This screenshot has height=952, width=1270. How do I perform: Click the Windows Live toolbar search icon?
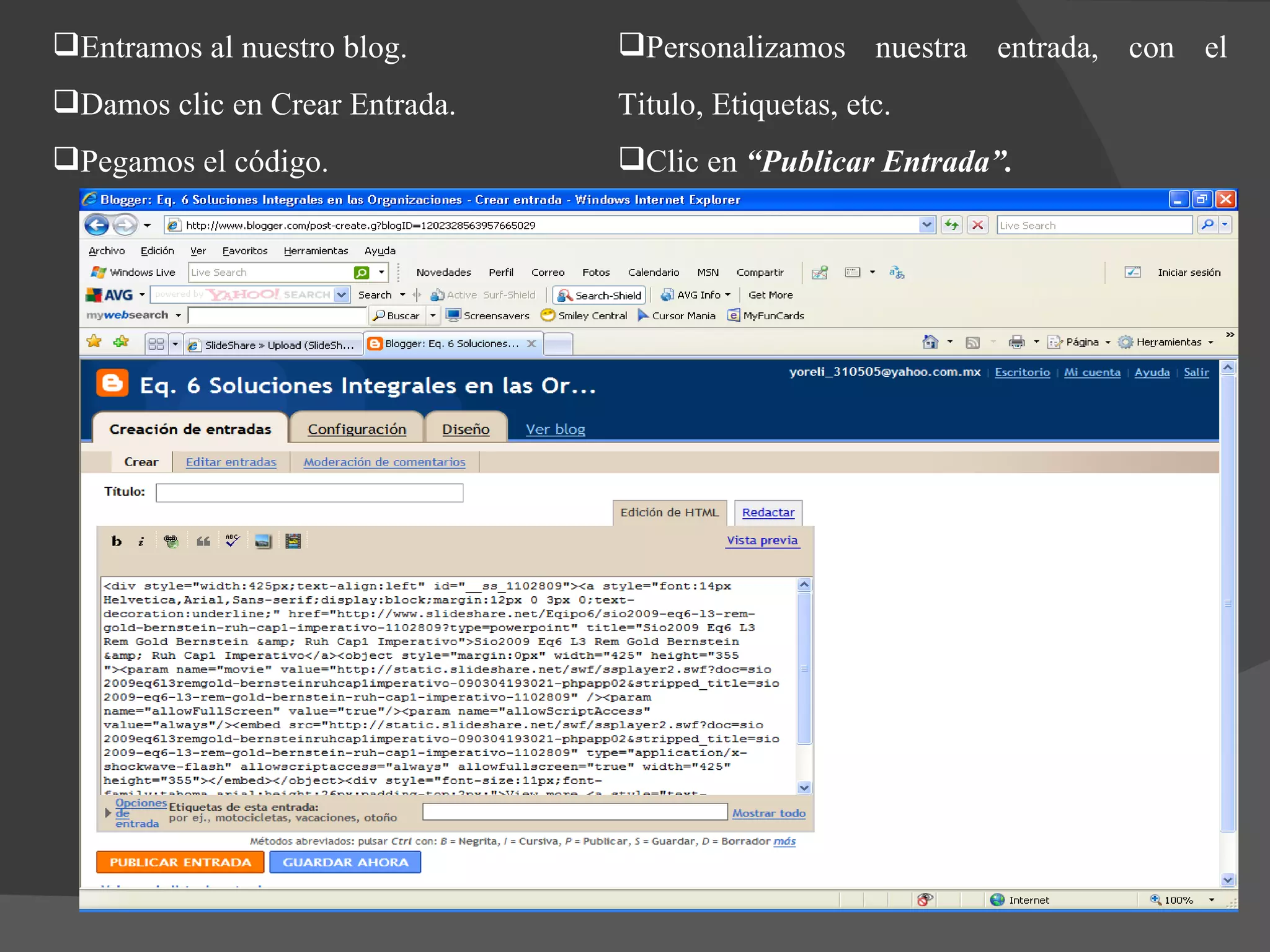tap(362, 272)
